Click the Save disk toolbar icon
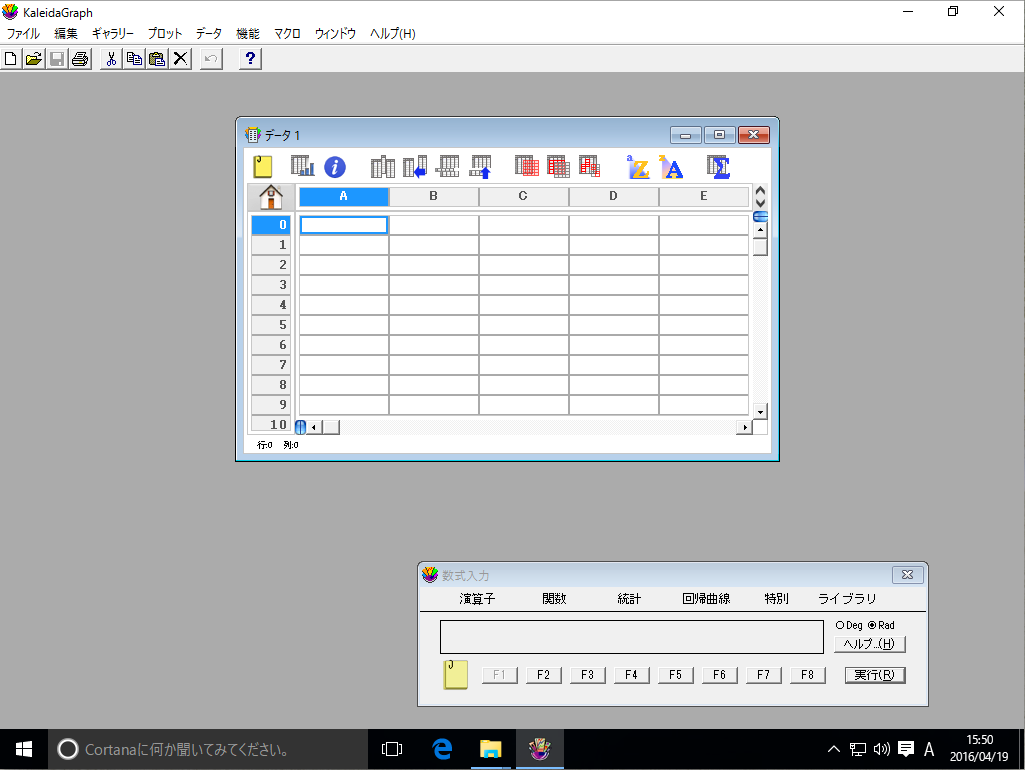This screenshot has height=770, width=1025. point(57,59)
